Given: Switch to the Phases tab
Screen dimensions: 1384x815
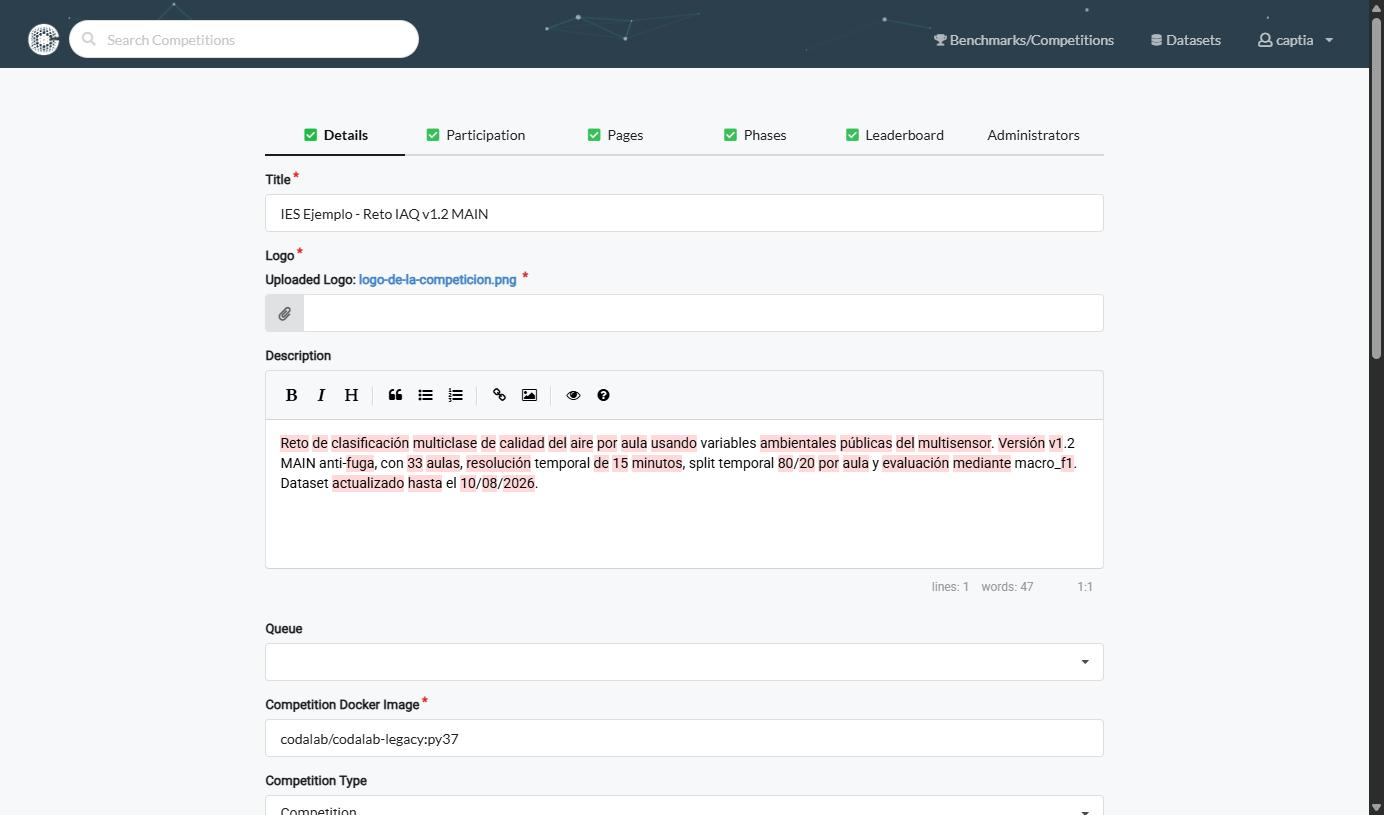Looking at the screenshot, I should pos(755,135).
